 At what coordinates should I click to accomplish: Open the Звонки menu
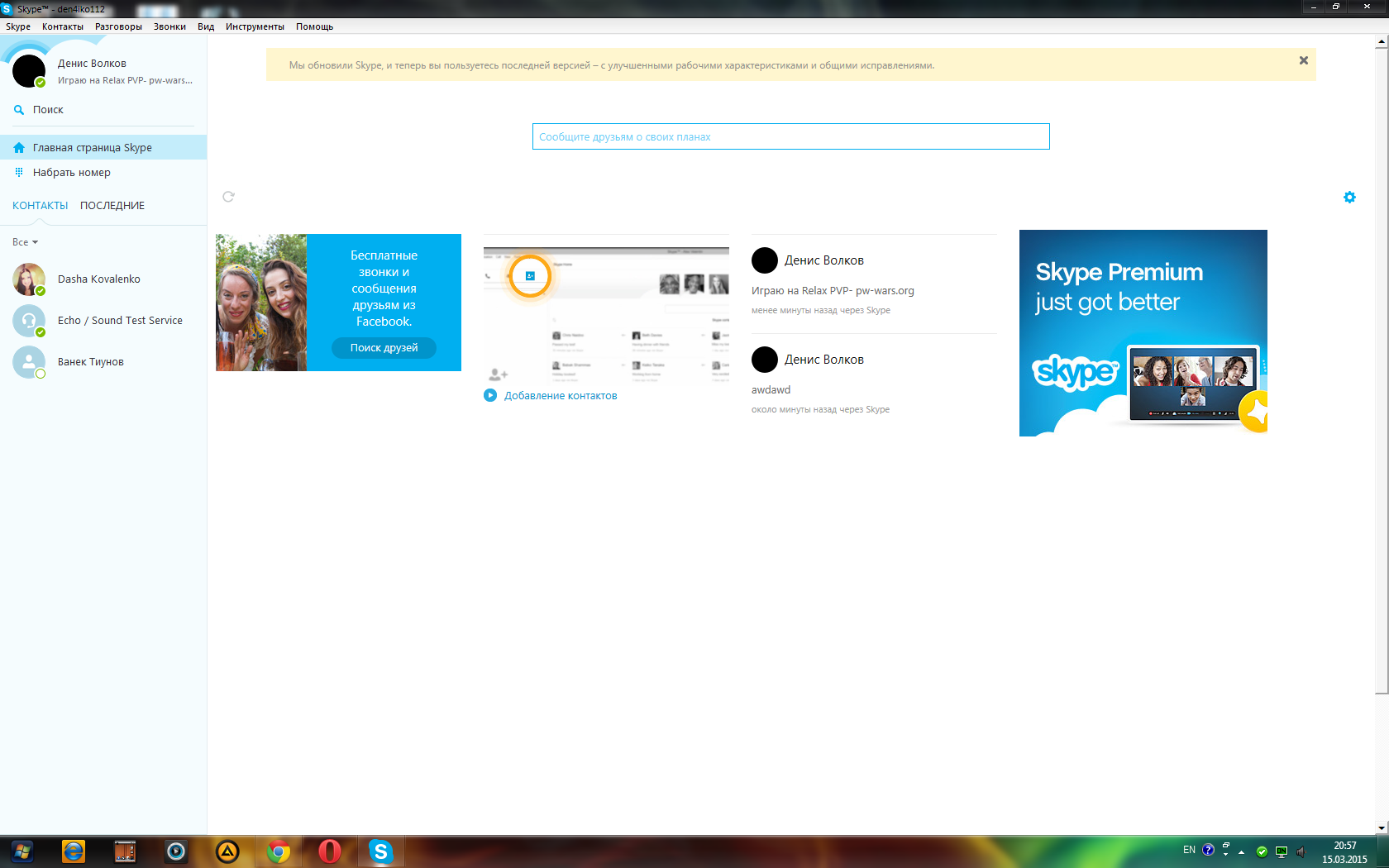[169, 26]
